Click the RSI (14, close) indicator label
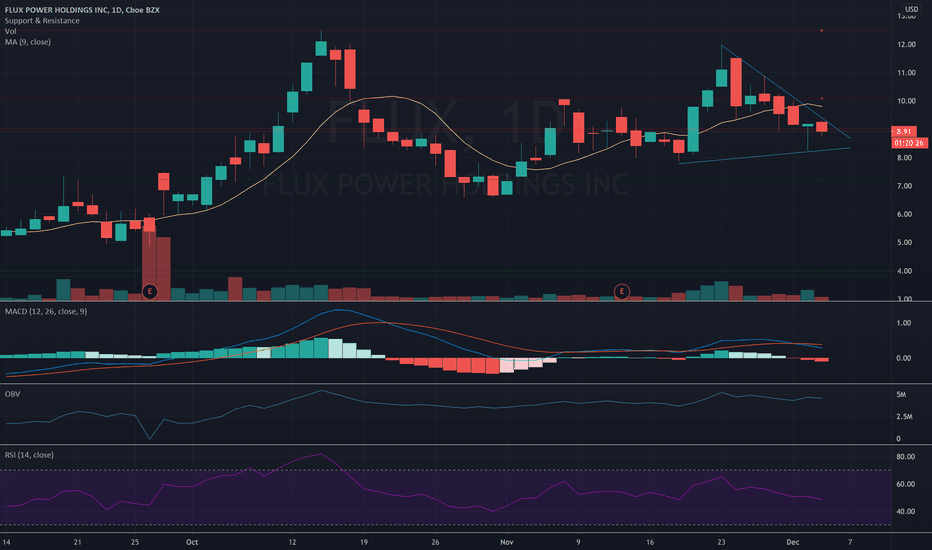 [x=29, y=455]
